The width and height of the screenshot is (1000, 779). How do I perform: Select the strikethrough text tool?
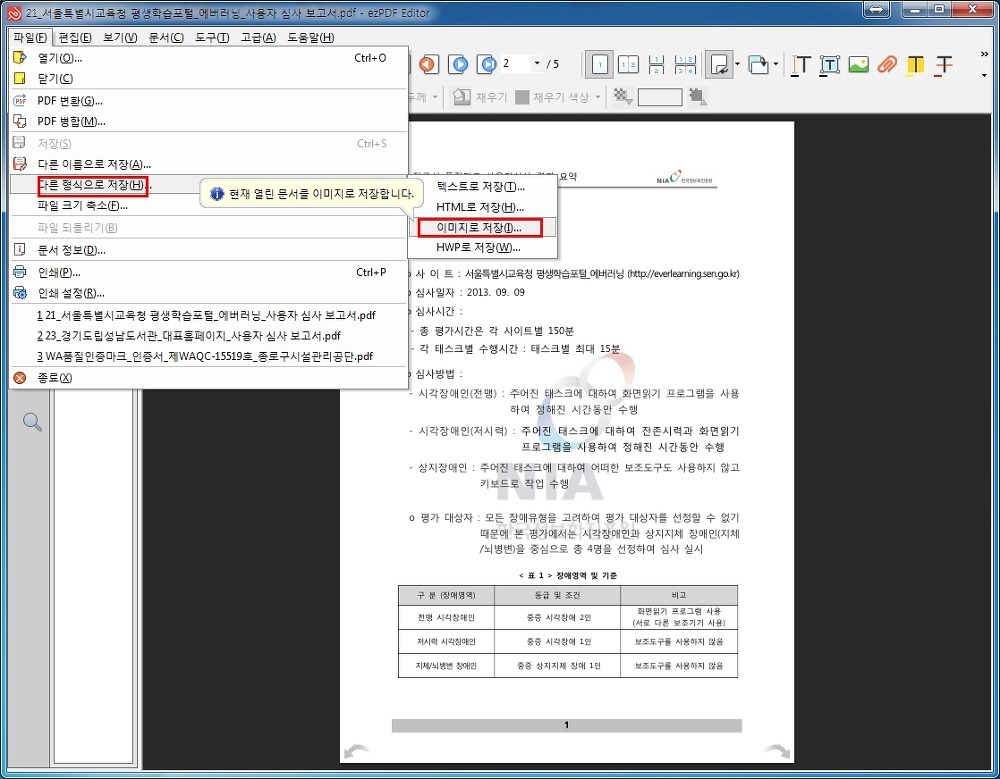pos(944,65)
